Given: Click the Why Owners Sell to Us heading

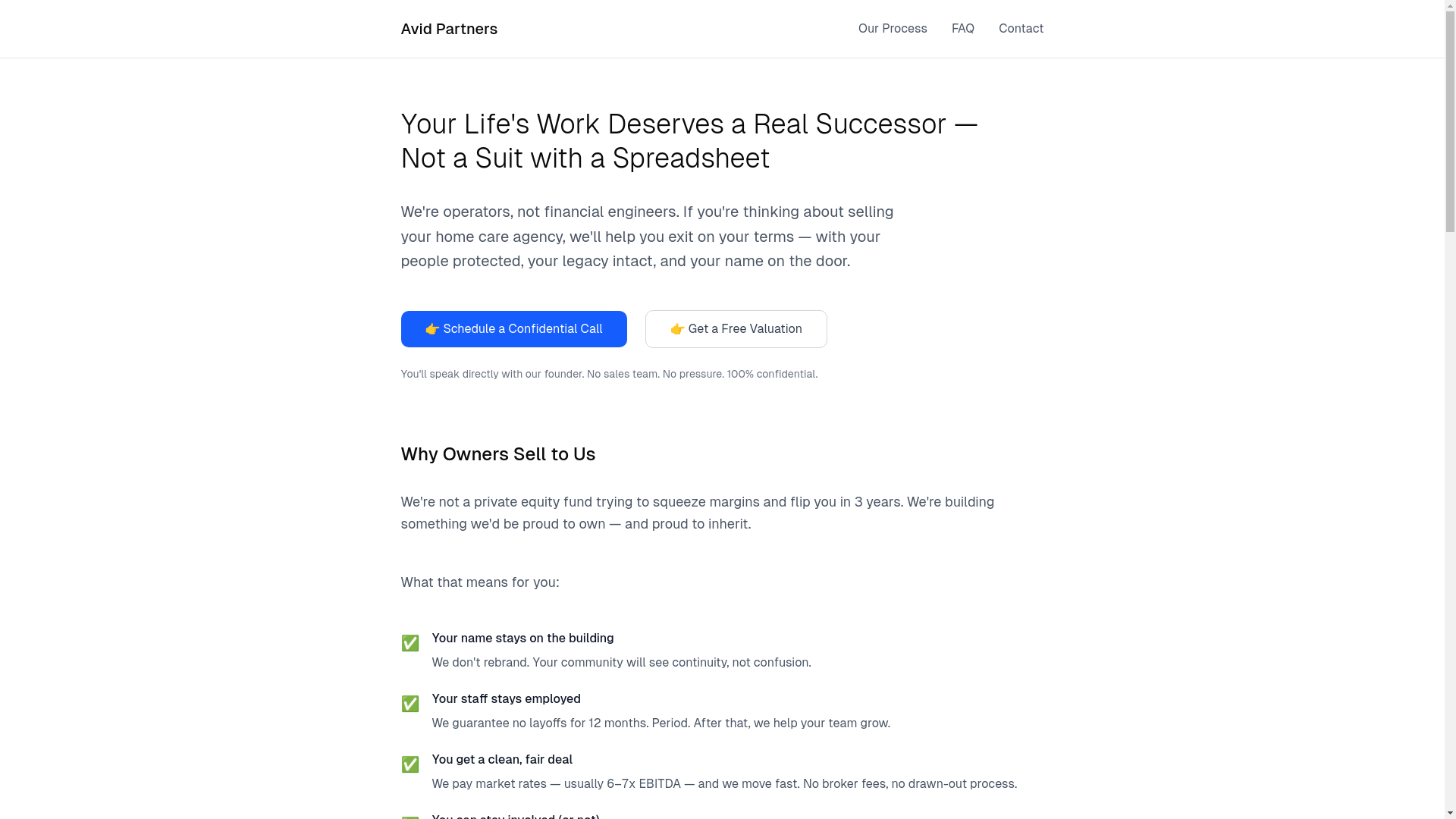Looking at the screenshot, I should [497, 454].
